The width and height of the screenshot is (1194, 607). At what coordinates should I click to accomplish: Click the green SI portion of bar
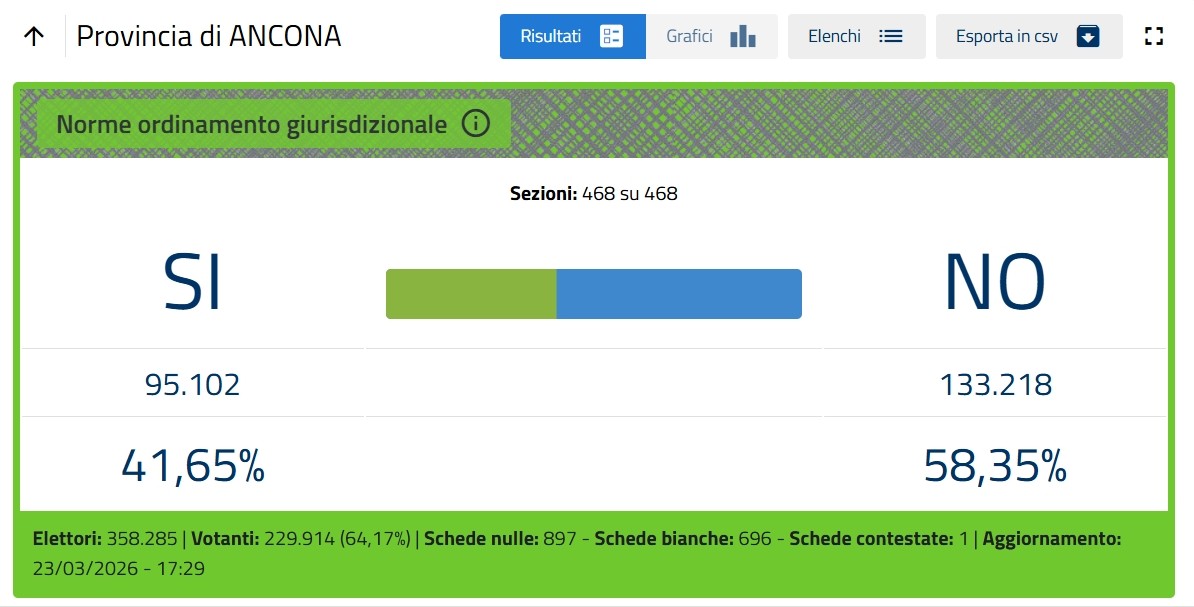[x=471, y=294]
